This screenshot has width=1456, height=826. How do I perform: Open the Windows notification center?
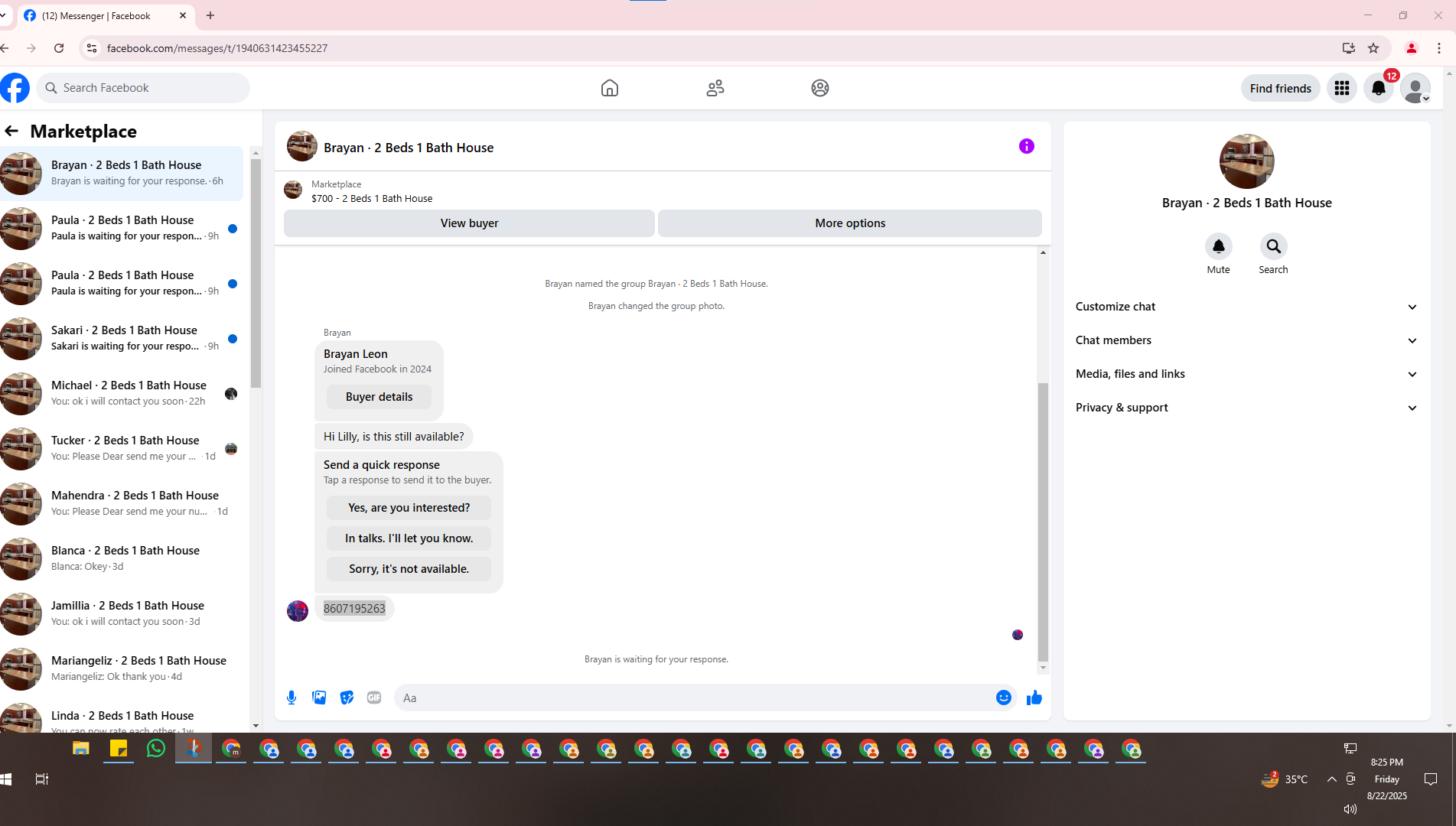1431,779
